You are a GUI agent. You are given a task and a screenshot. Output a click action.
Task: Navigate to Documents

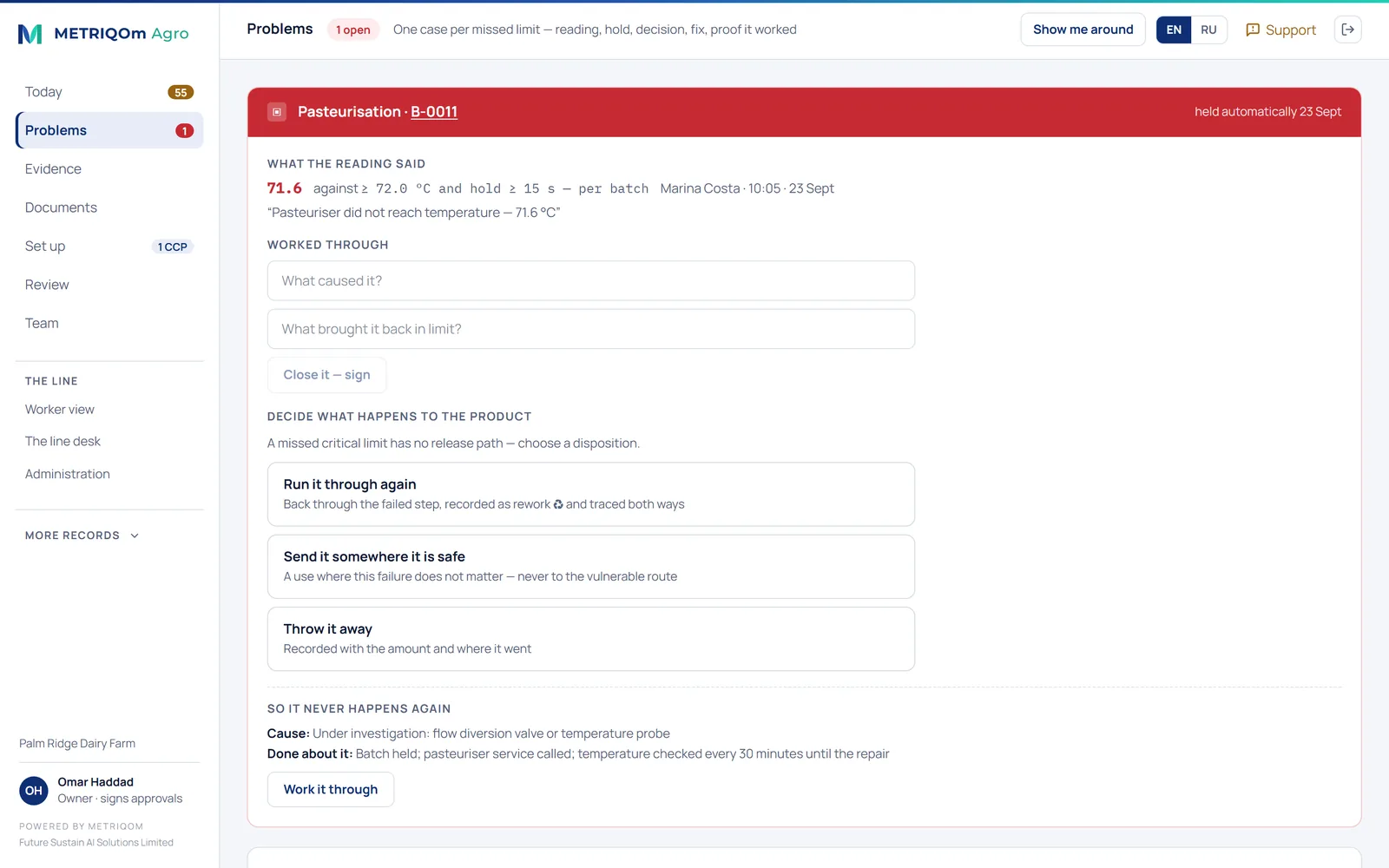pyautogui.click(x=109, y=207)
